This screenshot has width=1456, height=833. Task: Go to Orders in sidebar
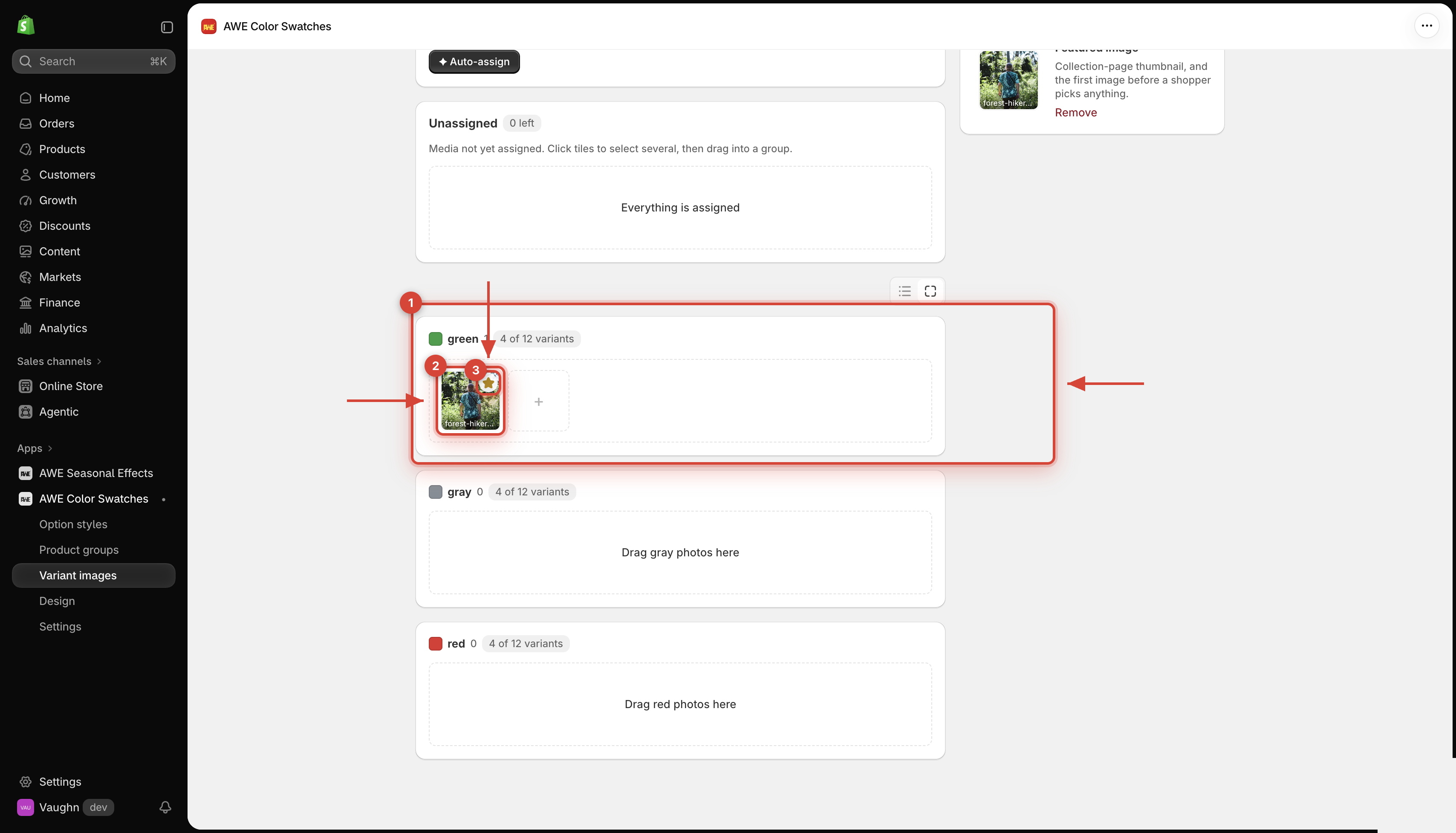point(93,124)
